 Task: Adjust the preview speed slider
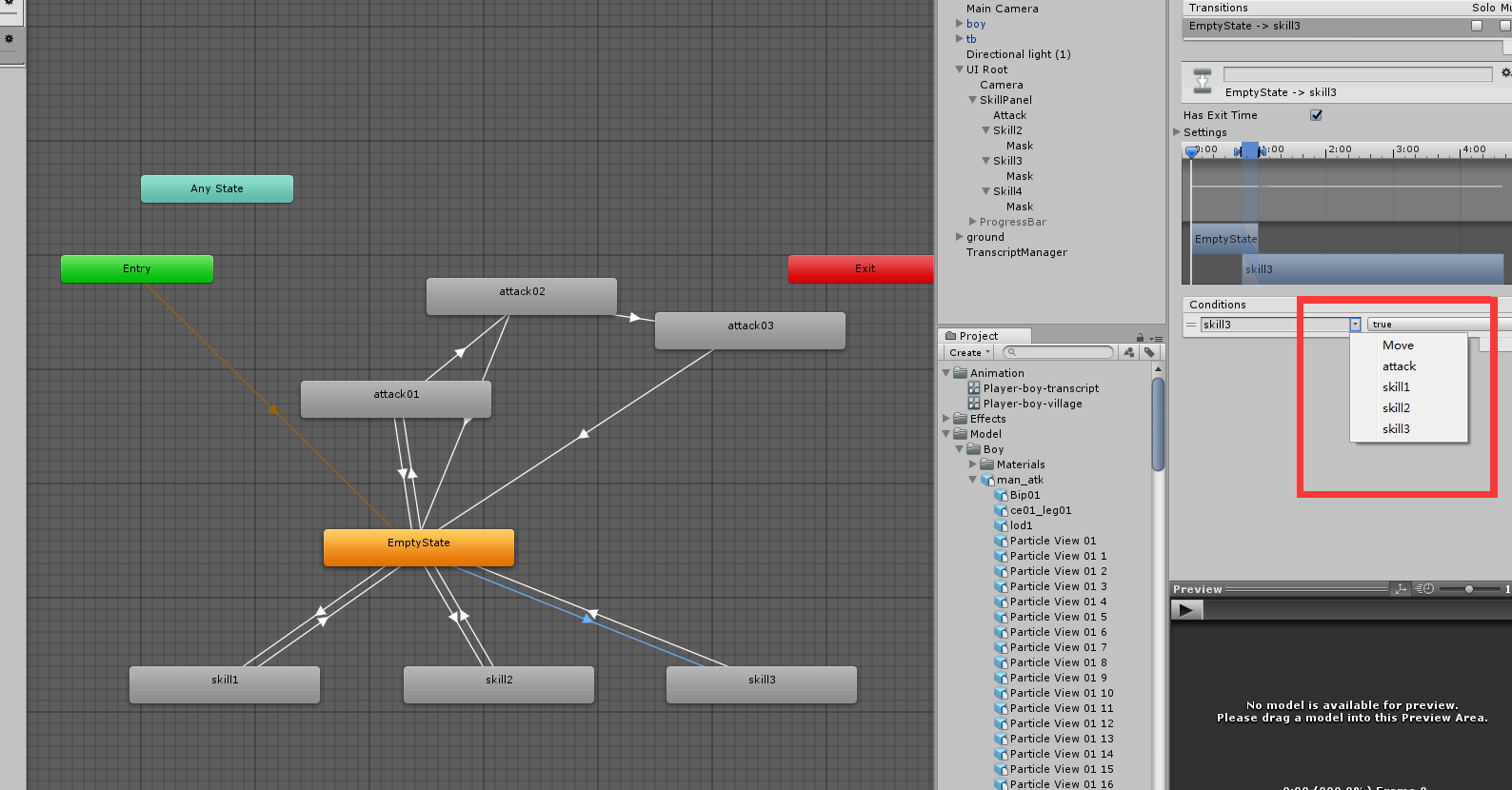[x=1469, y=589]
